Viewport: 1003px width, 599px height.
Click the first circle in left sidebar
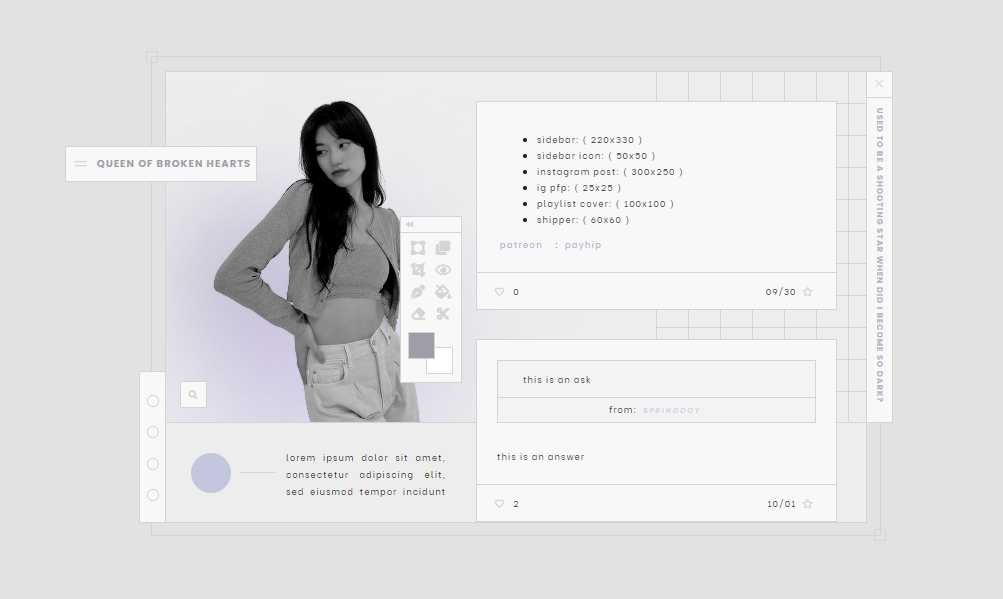(153, 401)
